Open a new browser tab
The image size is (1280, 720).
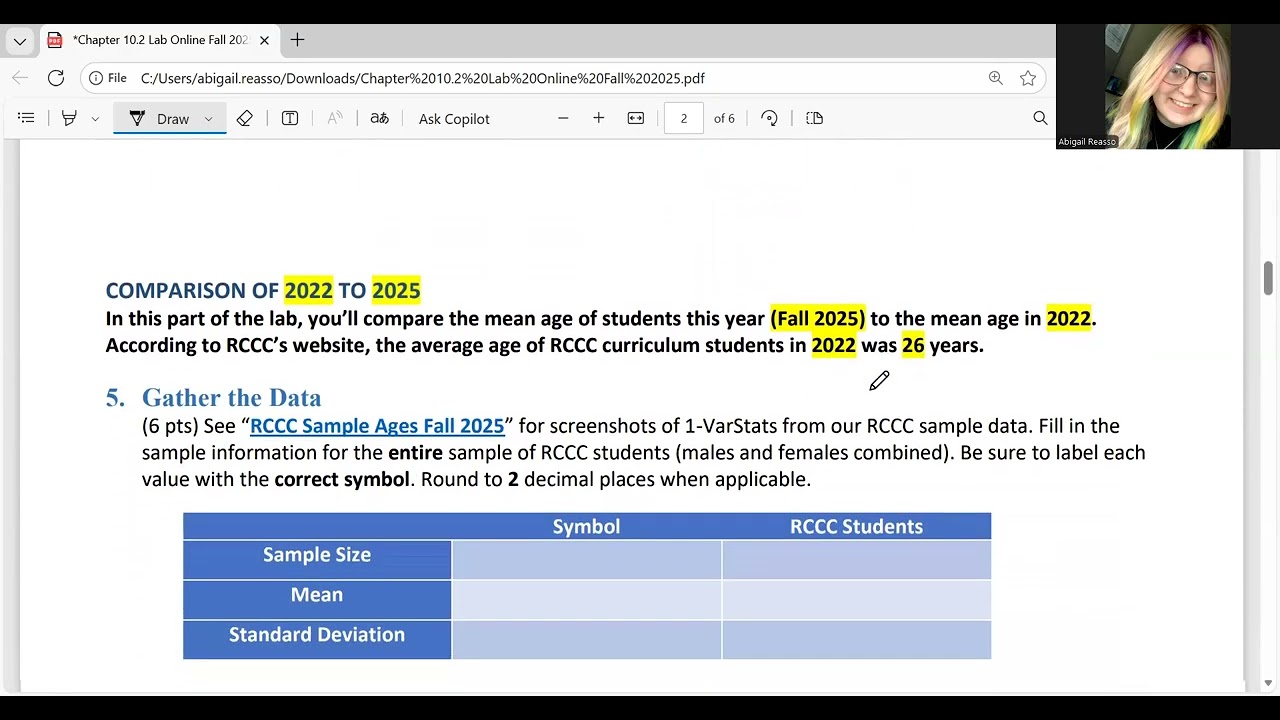(297, 40)
